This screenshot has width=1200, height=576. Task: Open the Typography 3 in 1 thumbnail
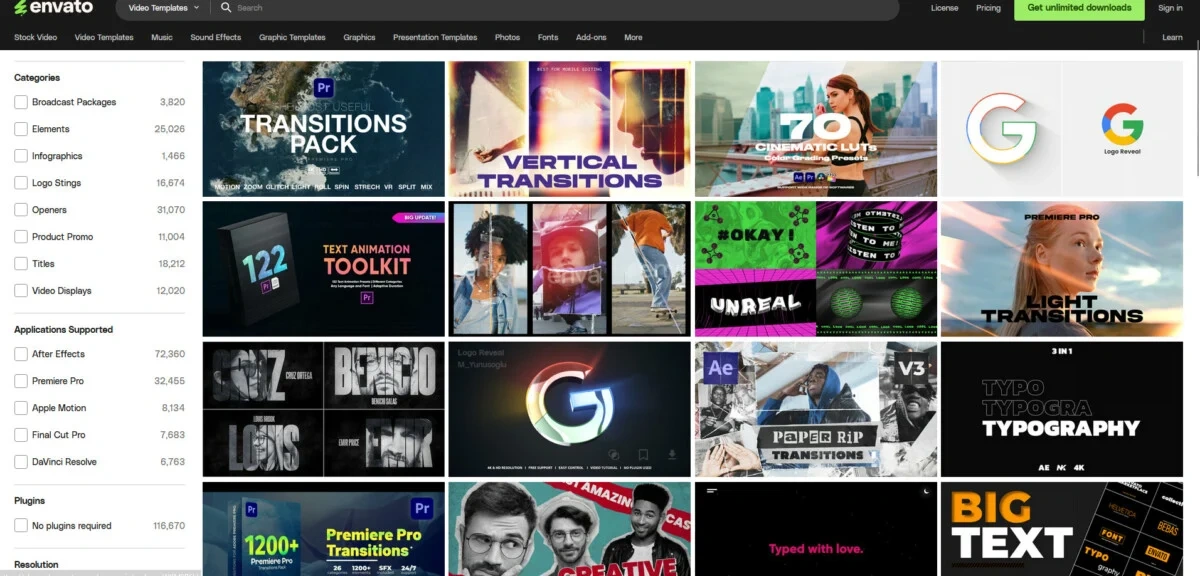click(1062, 409)
